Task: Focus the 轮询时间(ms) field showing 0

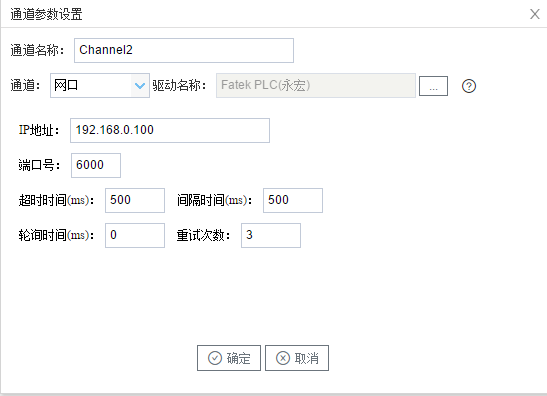Action: click(x=135, y=236)
